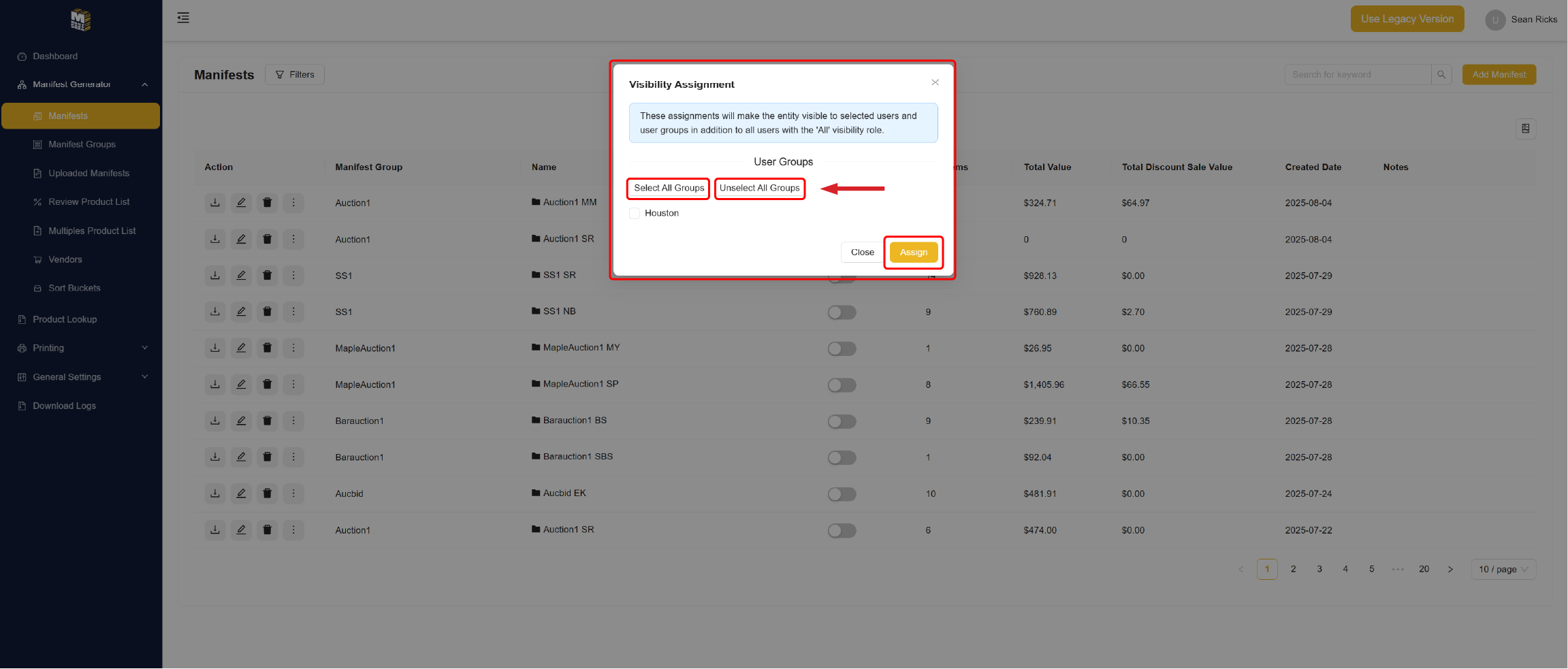
Task: Open the 10 / page size dropdown
Action: point(1503,570)
